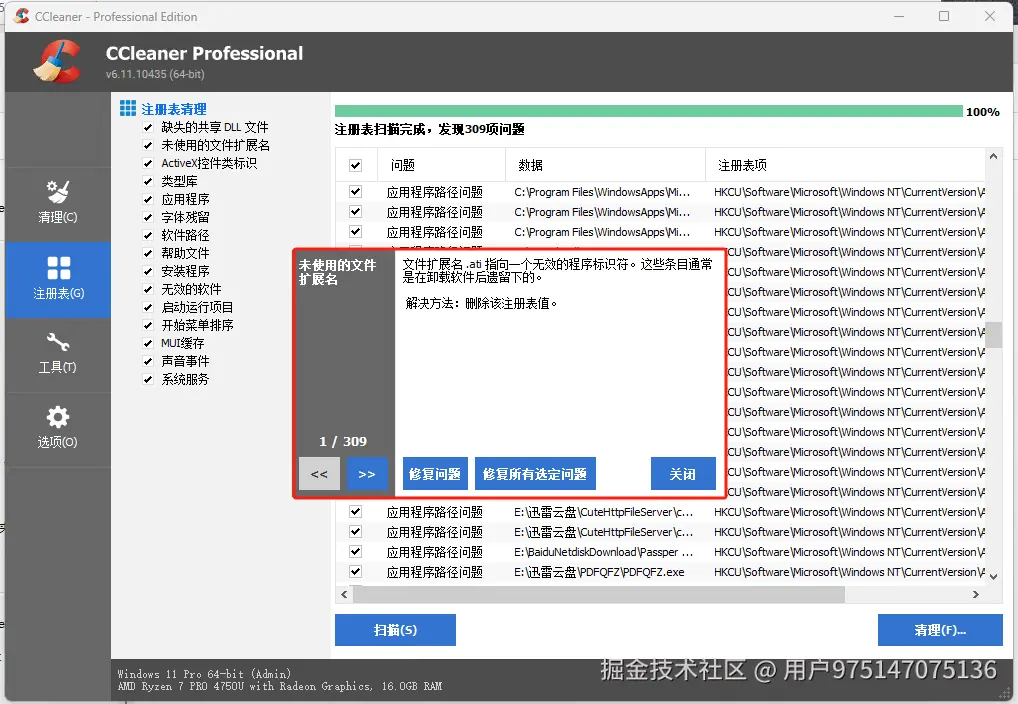Click the CCleaner title bar app icon
1018x704 pixels.
pyautogui.click(x=21, y=16)
